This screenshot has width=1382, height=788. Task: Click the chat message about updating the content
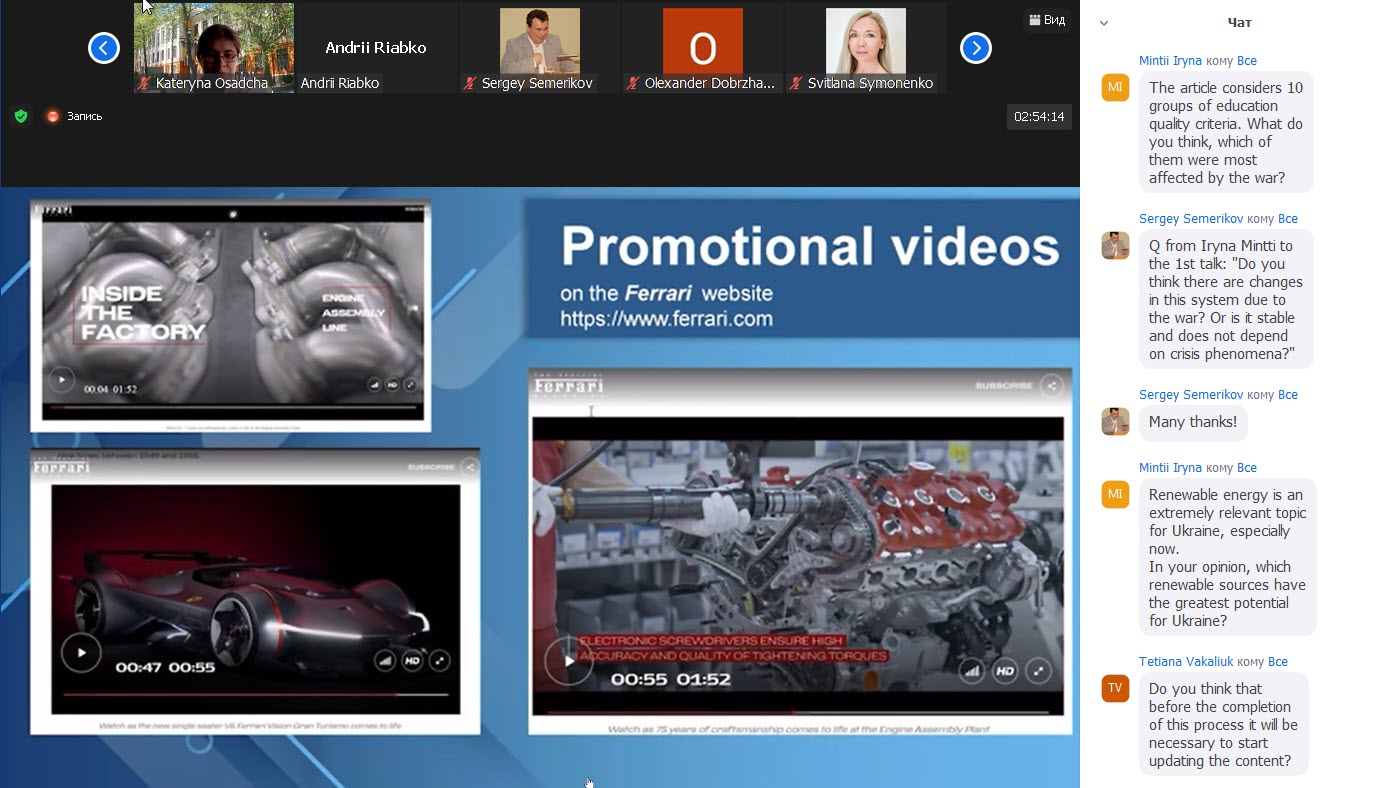(1224, 725)
